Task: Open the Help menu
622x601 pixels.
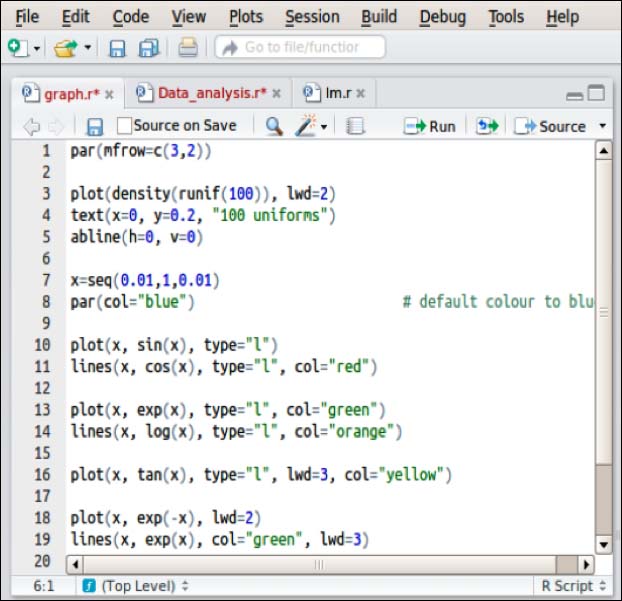Action: click(x=562, y=17)
